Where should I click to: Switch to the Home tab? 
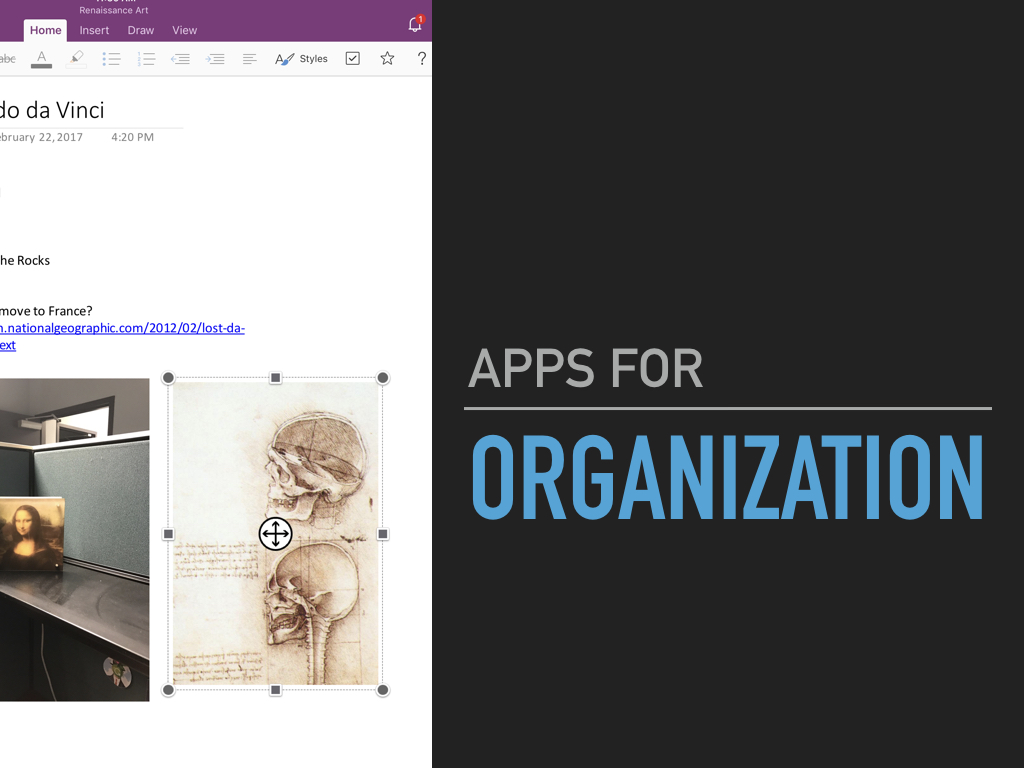point(45,30)
